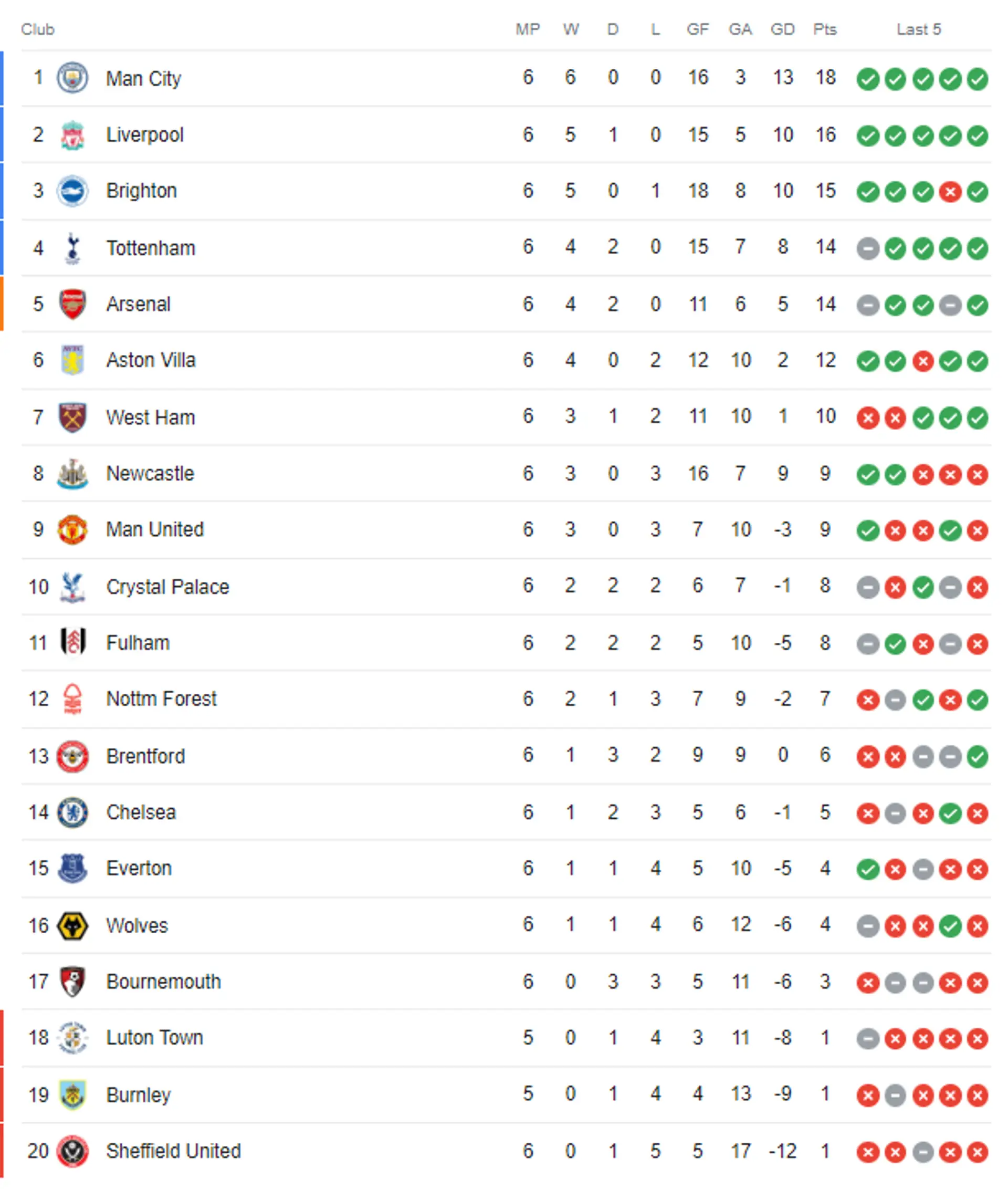
Task: Click the Luton Town club crest
Action: click(x=72, y=1038)
